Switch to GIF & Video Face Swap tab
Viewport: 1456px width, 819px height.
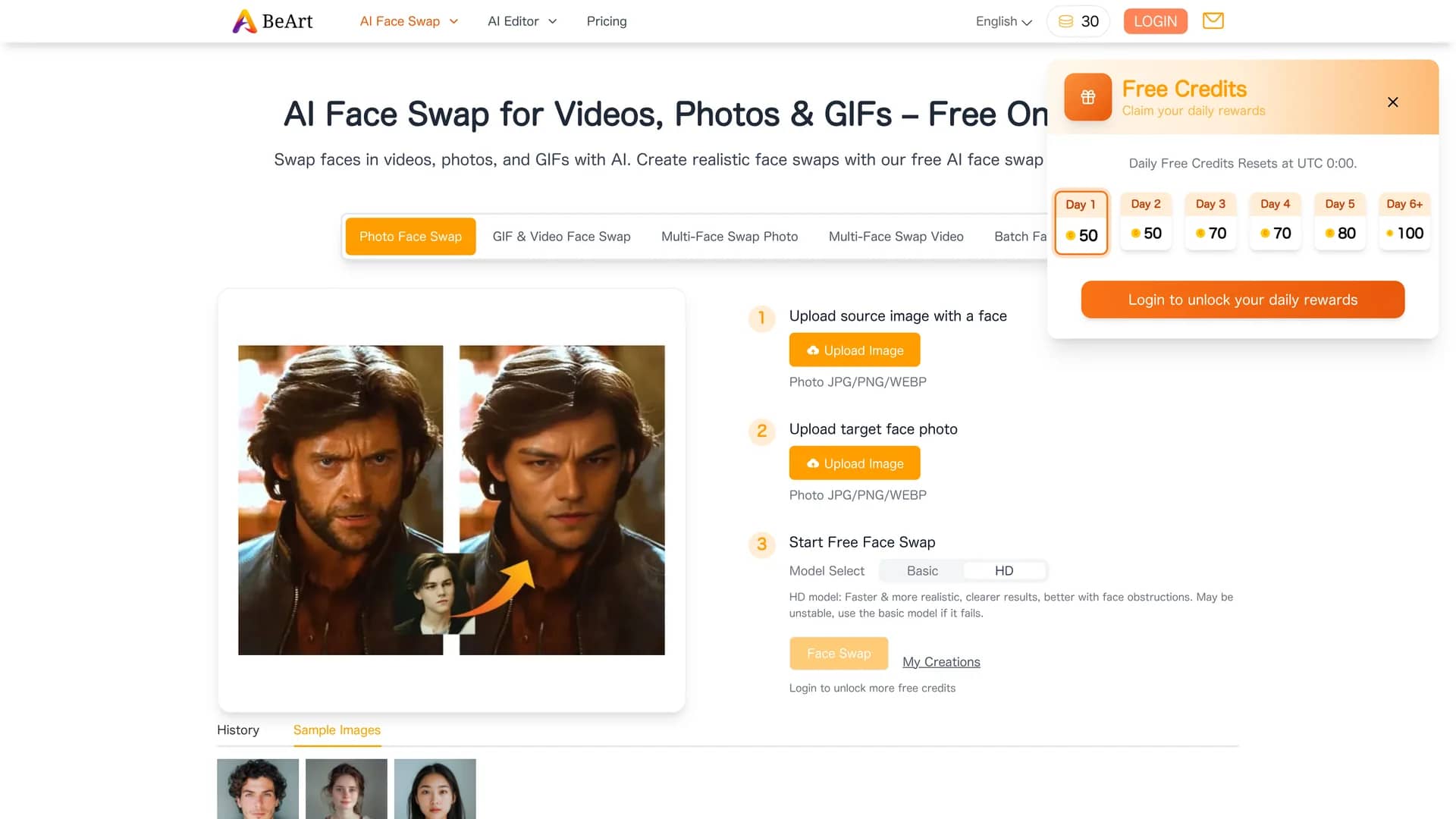pyautogui.click(x=561, y=237)
